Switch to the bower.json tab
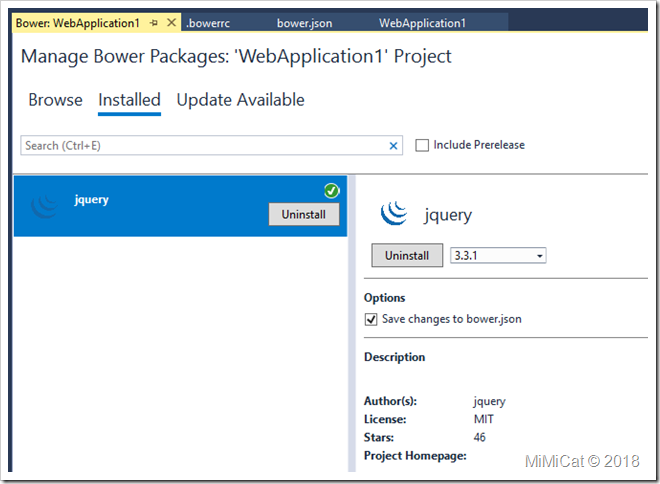 click(304, 23)
